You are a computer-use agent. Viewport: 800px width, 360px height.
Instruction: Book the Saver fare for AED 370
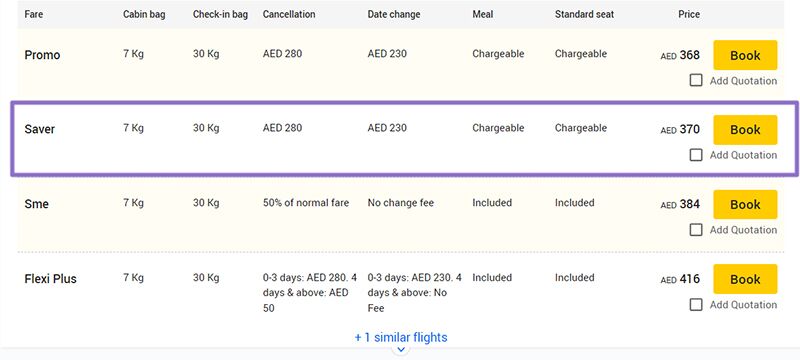click(745, 130)
